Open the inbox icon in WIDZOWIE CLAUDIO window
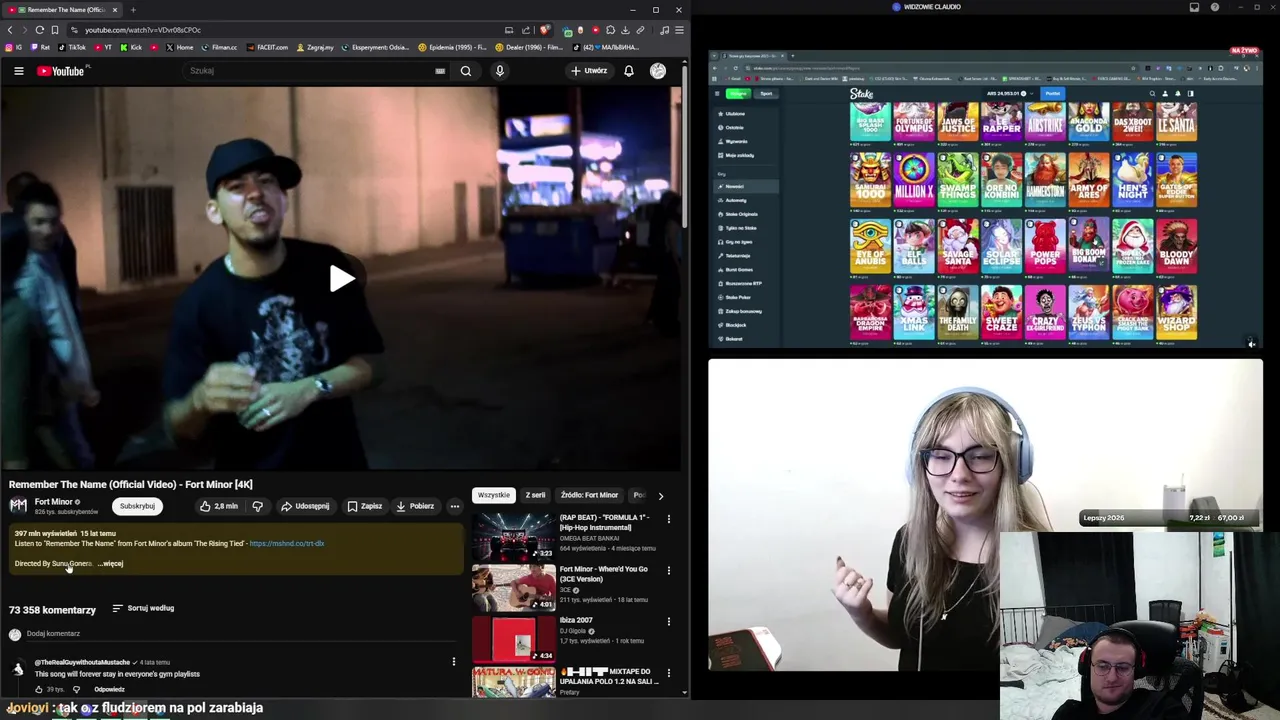 pos(1194,7)
